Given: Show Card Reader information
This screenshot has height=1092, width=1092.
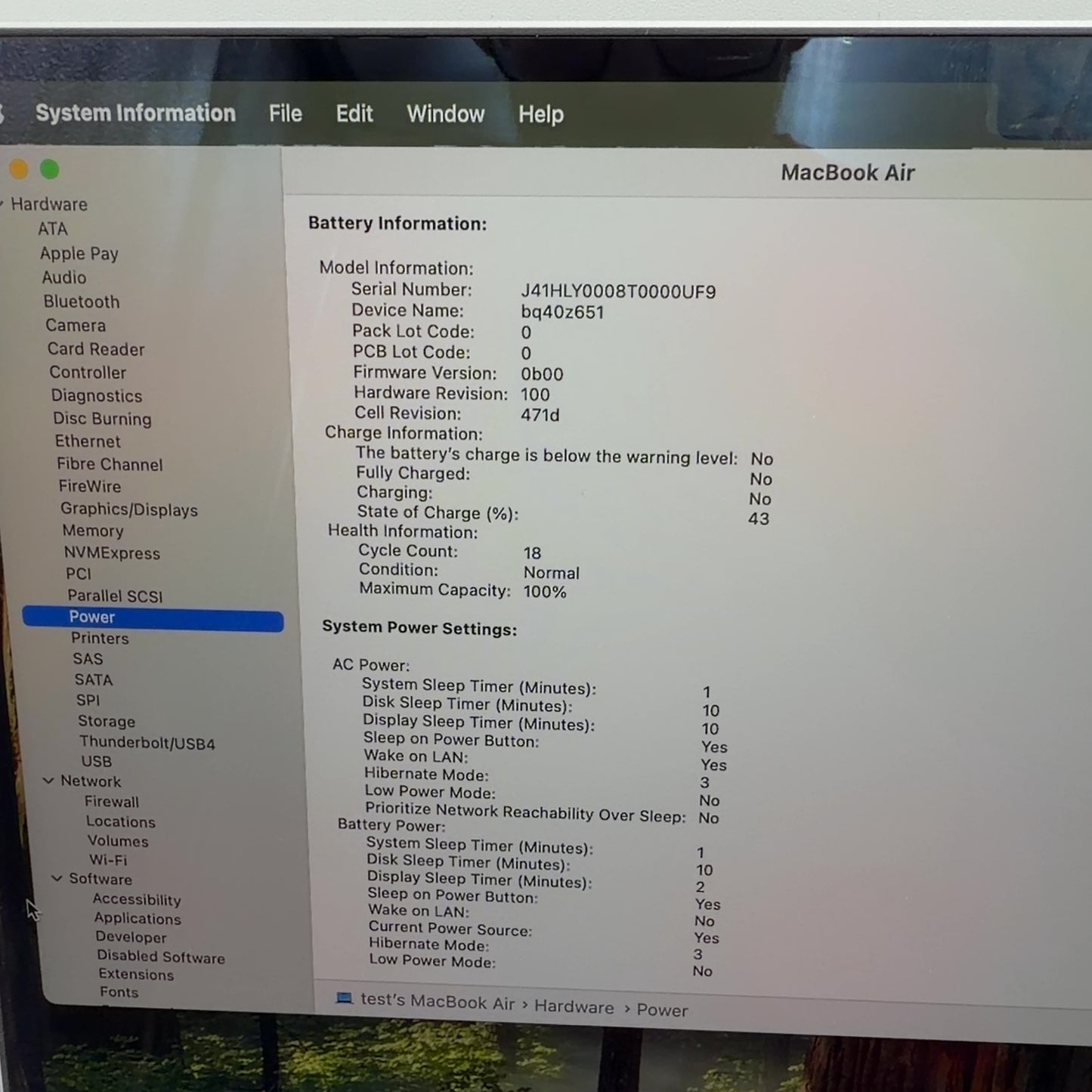Looking at the screenshot, I should [x=96, y=349].
